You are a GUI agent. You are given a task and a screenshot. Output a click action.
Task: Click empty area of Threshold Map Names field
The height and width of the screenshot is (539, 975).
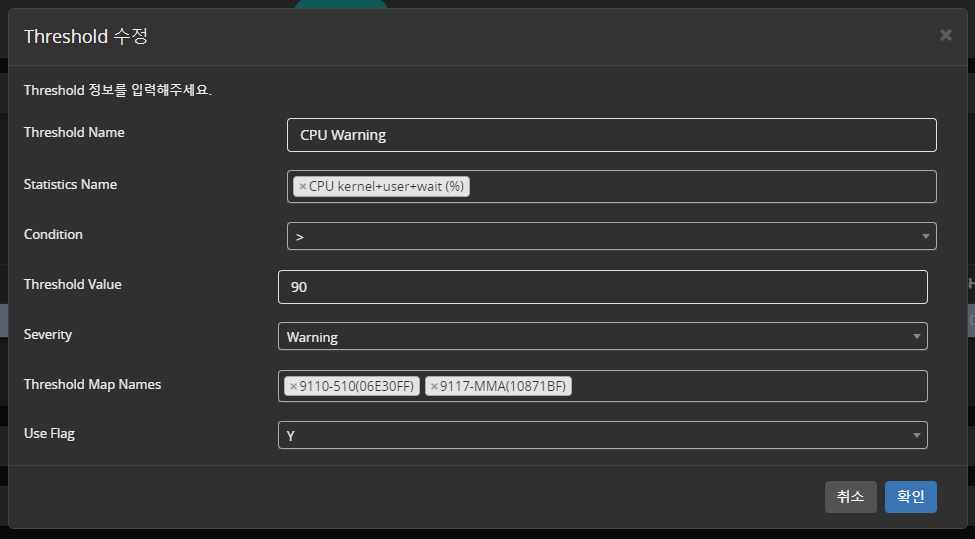click(x=750, y=386)
